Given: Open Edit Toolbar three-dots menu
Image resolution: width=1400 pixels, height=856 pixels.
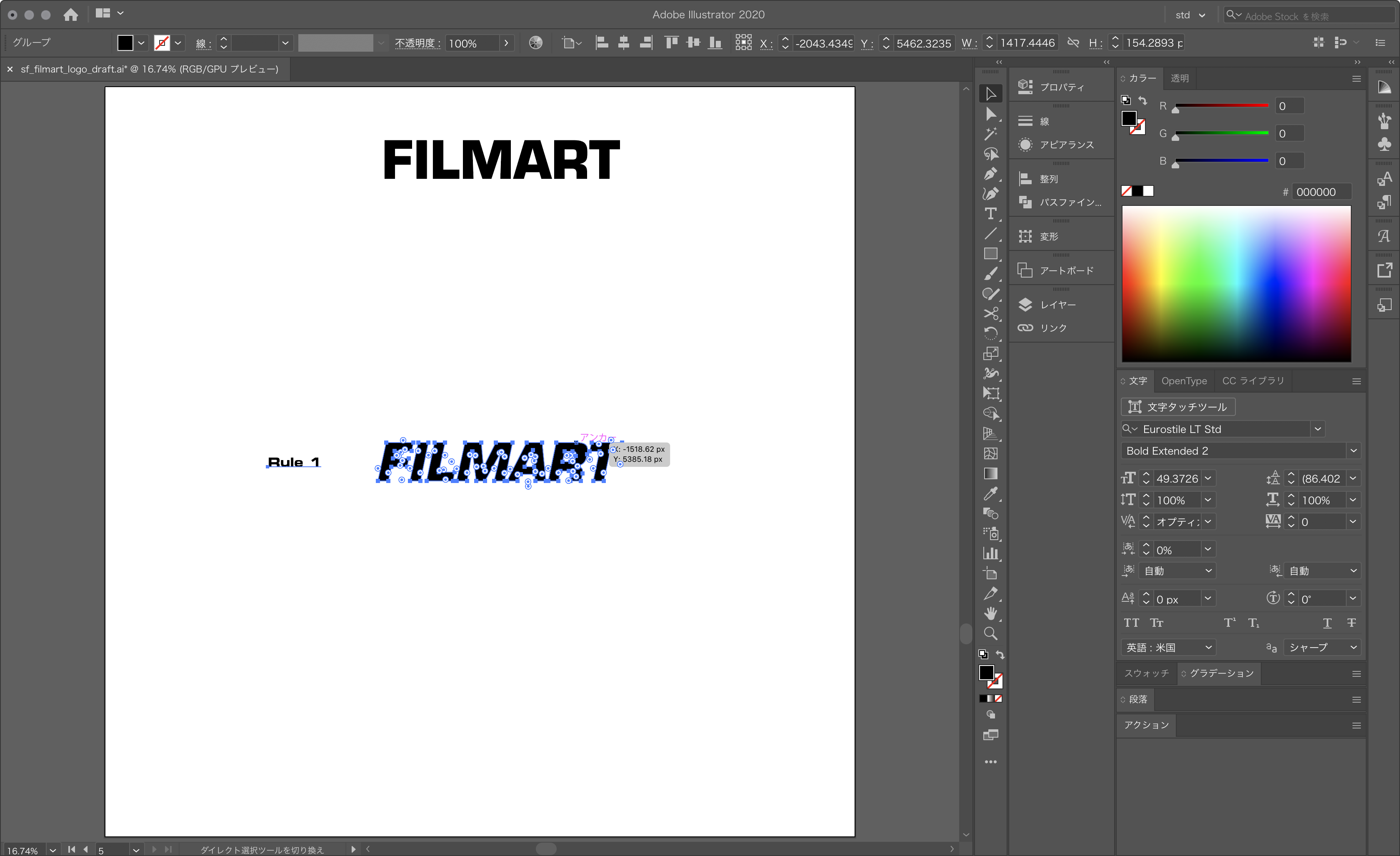Looking at the screenshot, I should (990, 762).
